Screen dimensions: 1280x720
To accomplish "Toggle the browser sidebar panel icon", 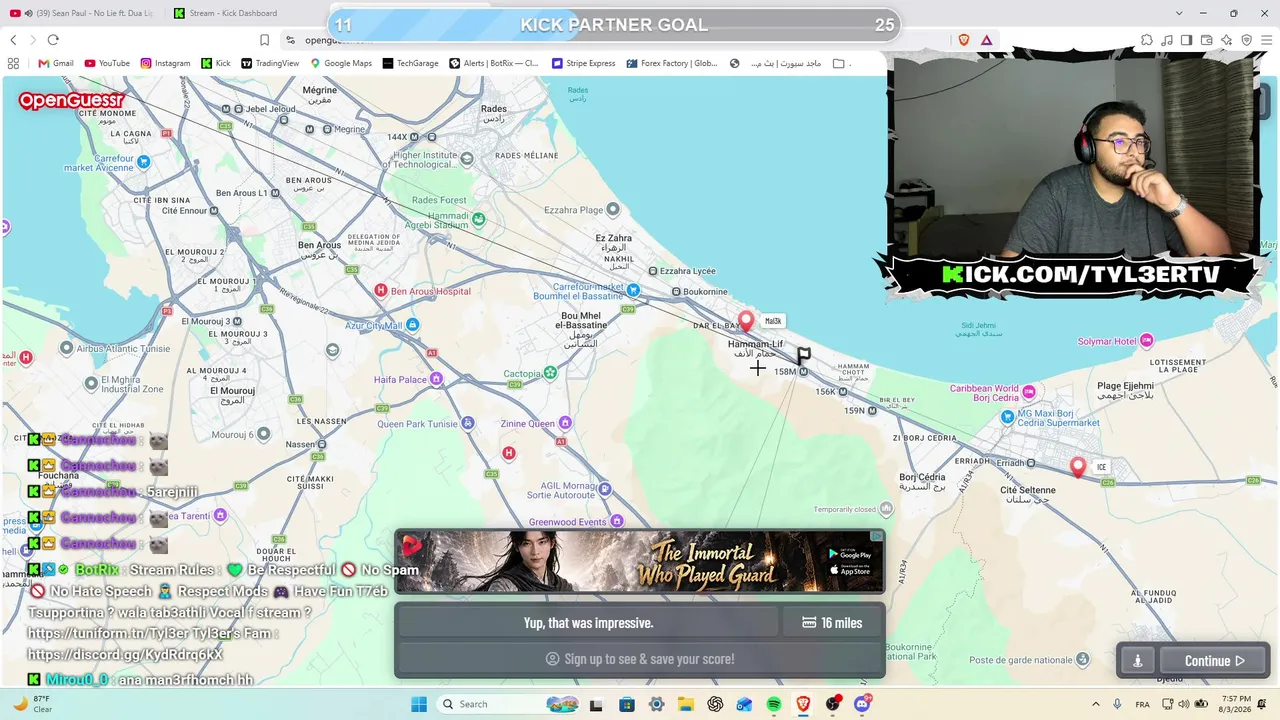I will [x=1187, y=40].
